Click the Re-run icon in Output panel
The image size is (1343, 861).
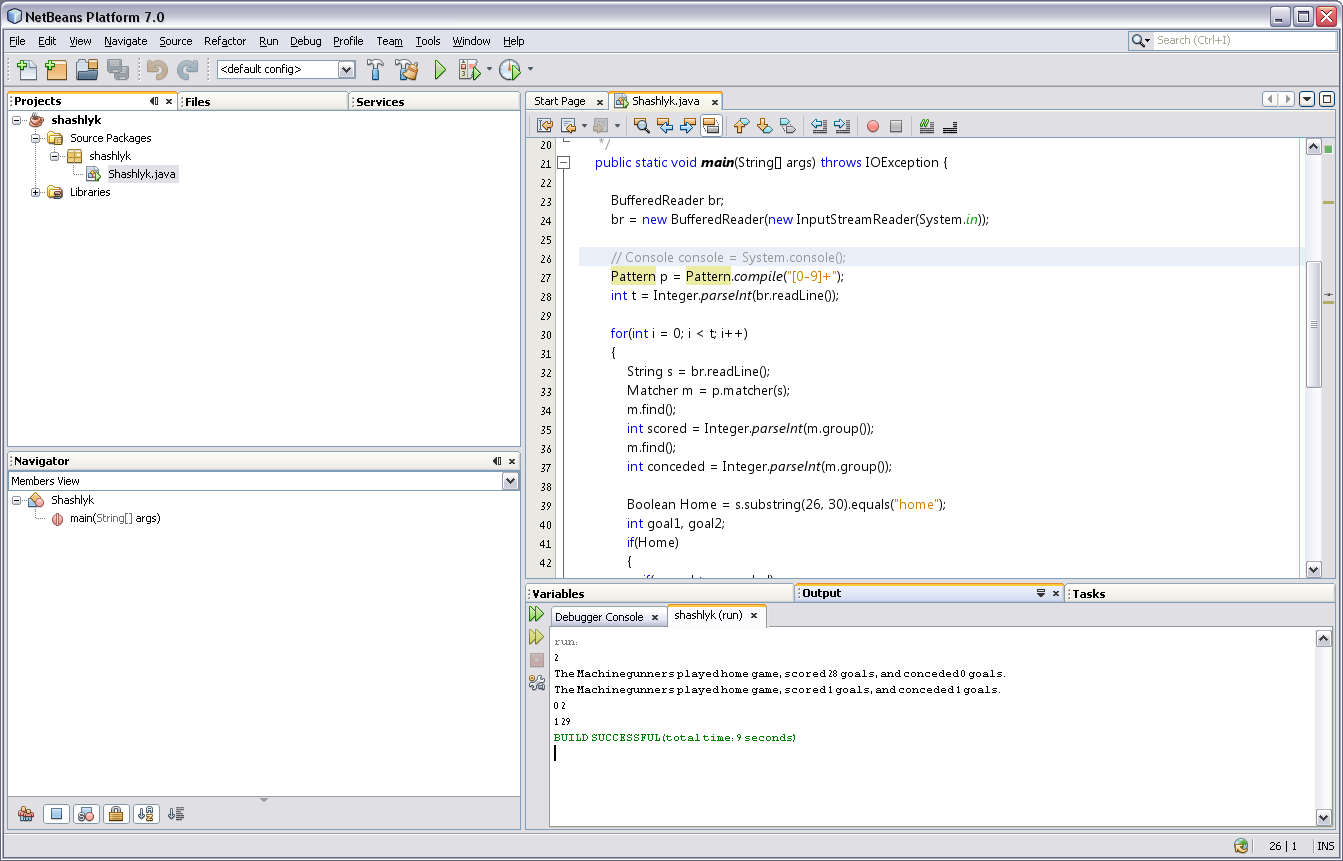537,615
